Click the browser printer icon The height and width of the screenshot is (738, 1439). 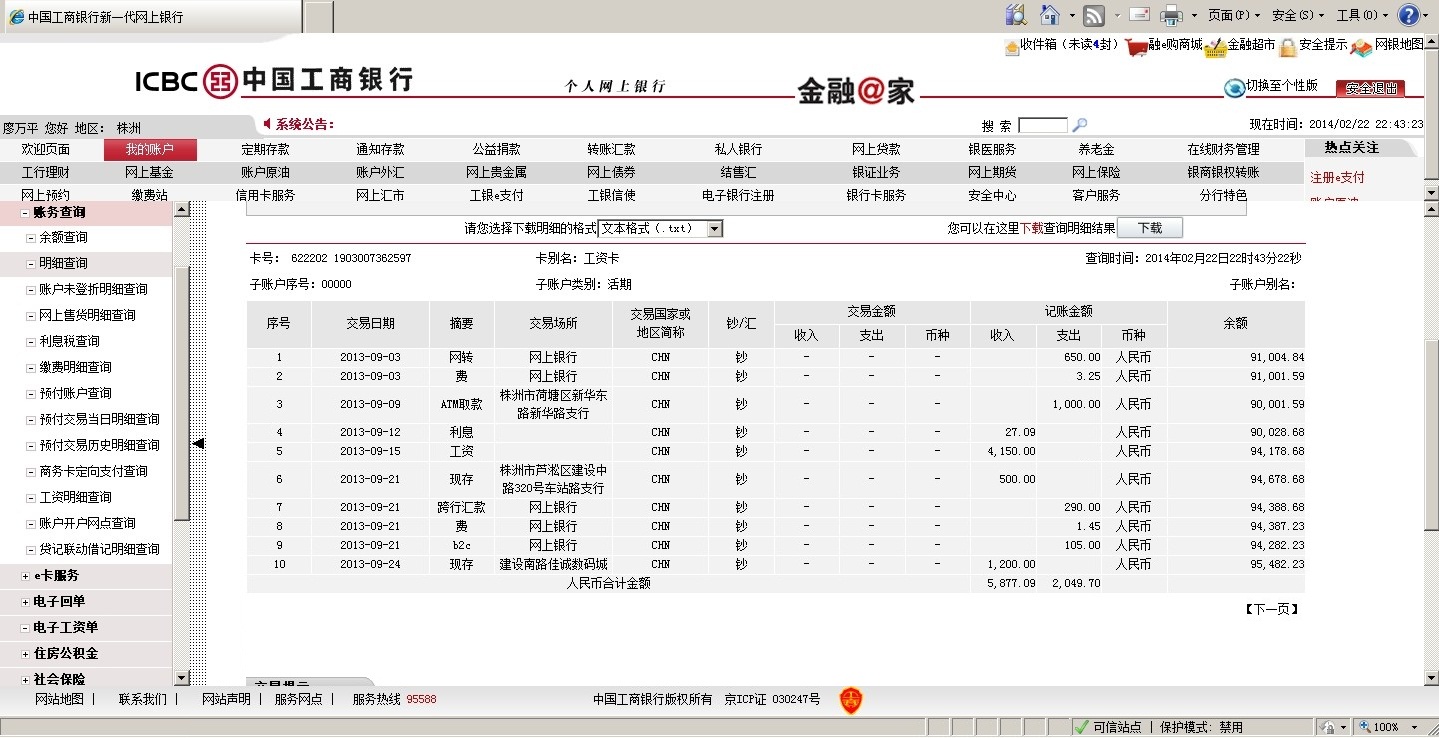tap(1171, 15)
